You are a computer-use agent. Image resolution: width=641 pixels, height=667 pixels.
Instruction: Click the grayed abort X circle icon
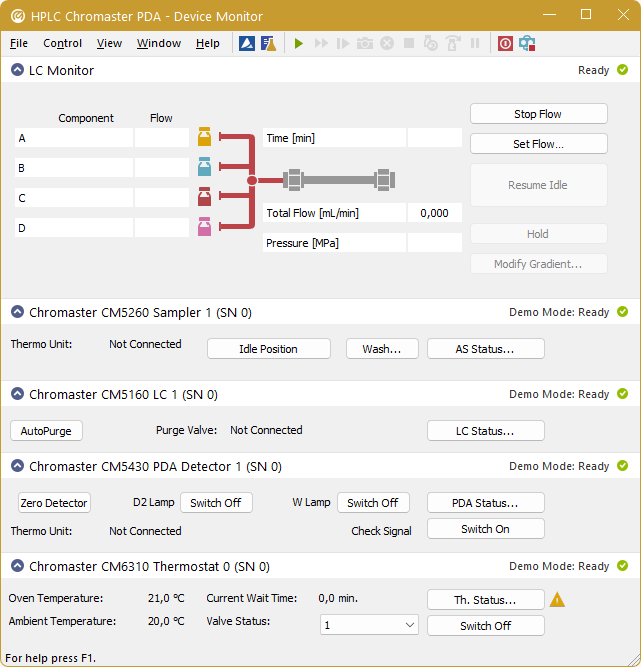click(387, 43)
